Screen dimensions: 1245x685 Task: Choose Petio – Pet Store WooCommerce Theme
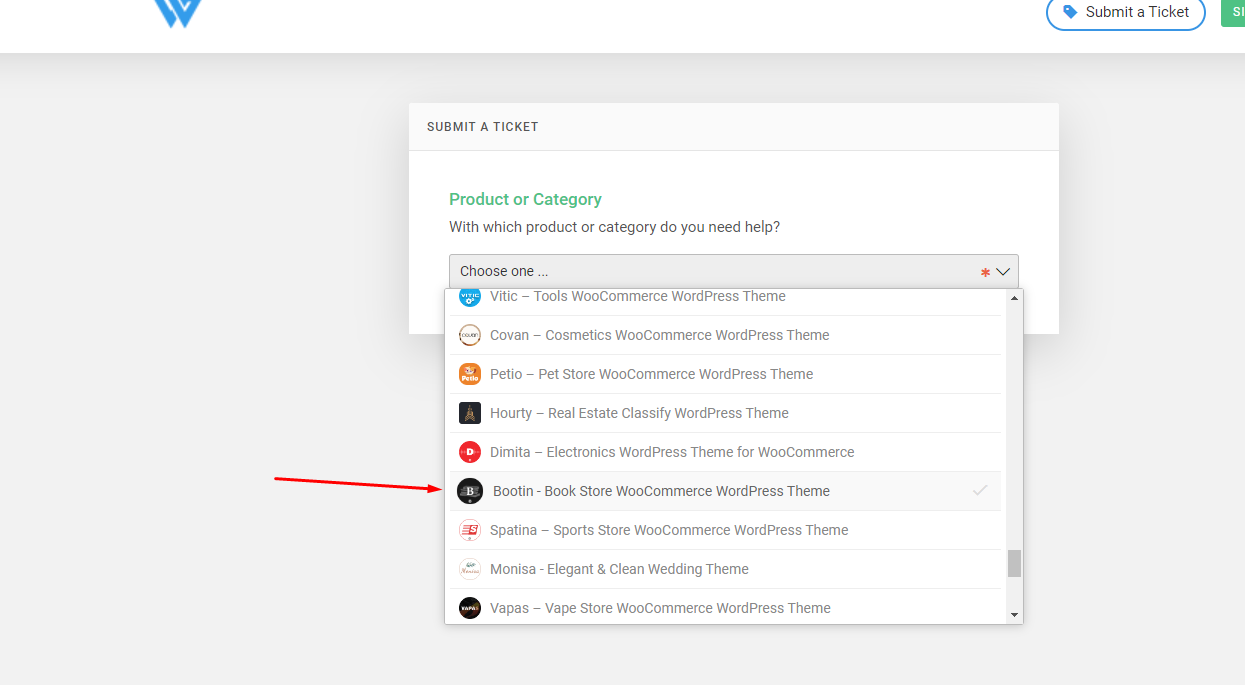tap(725, 374)
